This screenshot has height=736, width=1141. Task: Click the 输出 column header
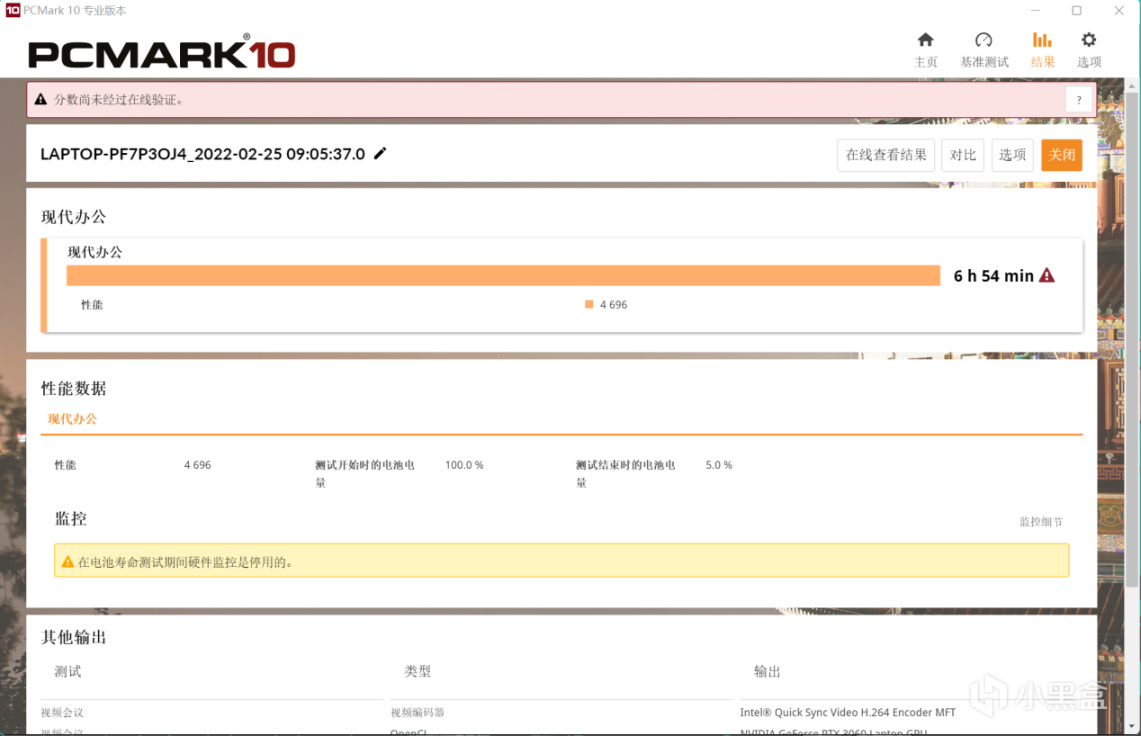point(767,671)
